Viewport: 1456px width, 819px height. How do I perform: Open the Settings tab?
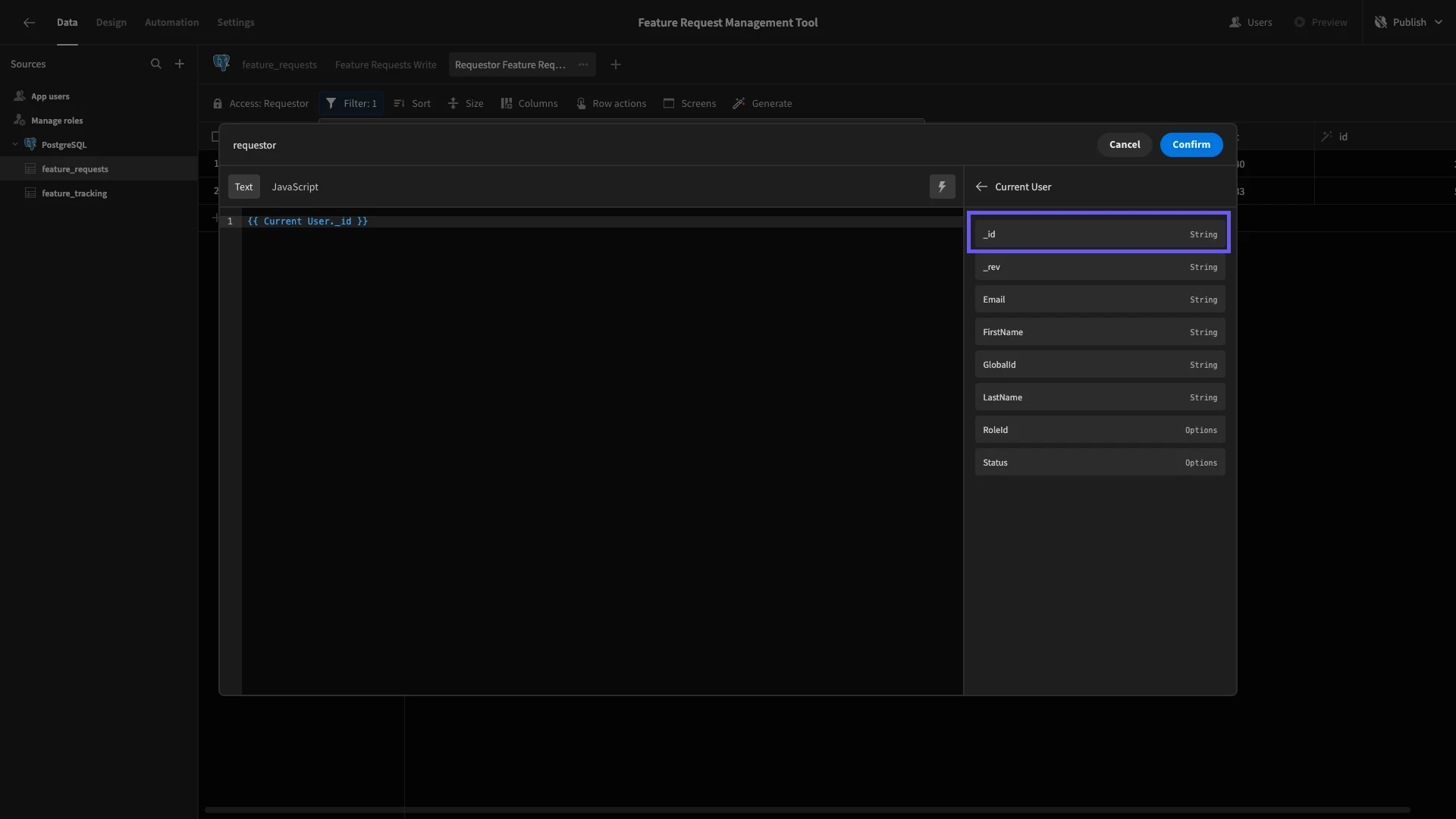pyautogui.click(x=236, y=23)
